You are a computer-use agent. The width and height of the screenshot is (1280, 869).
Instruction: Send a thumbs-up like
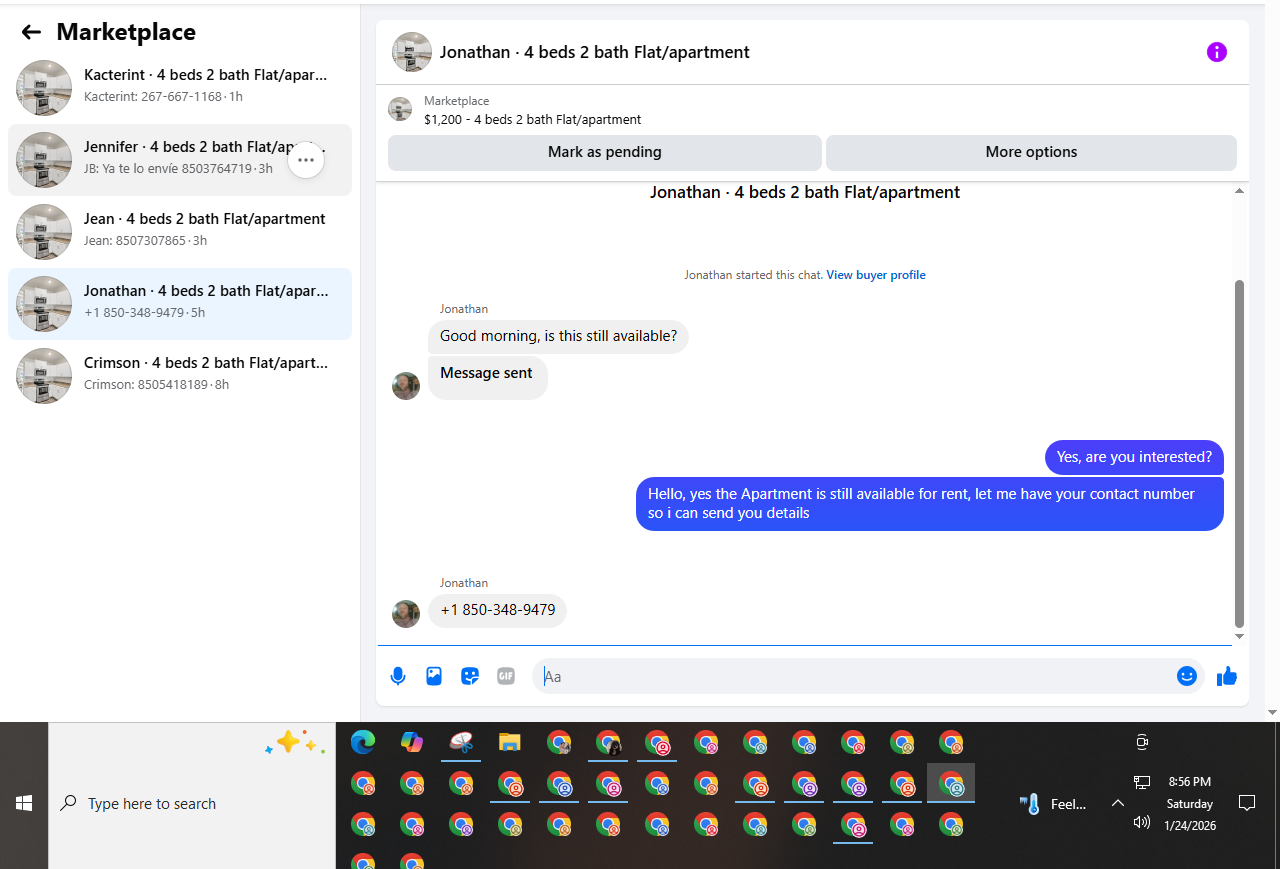point(1227,677)
